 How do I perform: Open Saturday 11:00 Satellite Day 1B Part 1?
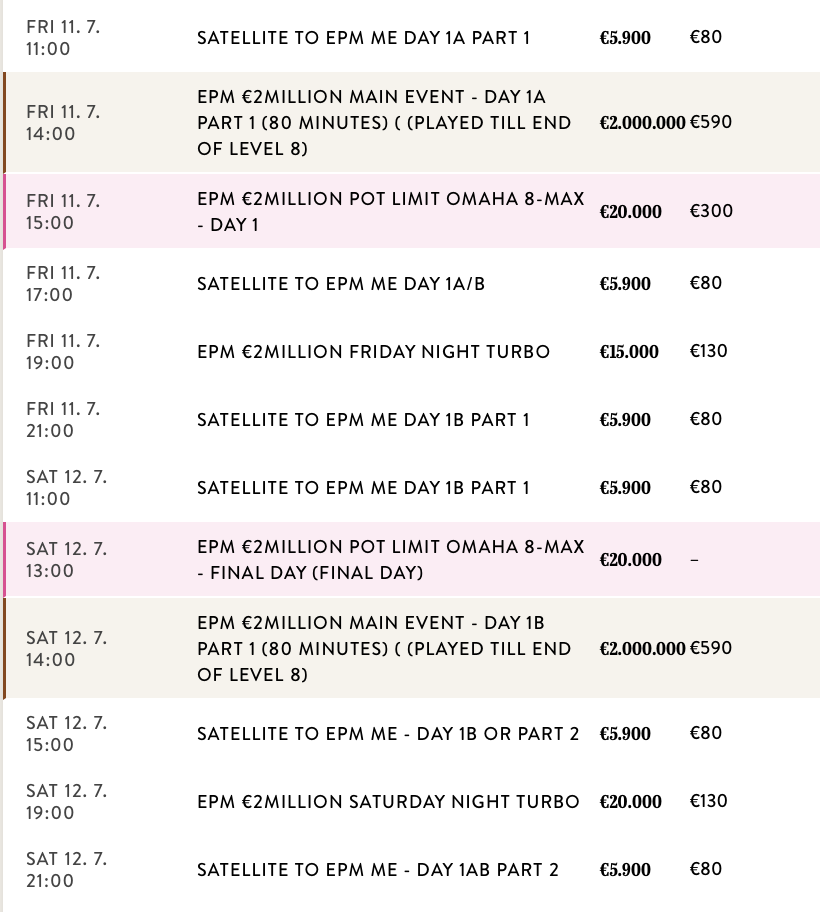[363, 488]
